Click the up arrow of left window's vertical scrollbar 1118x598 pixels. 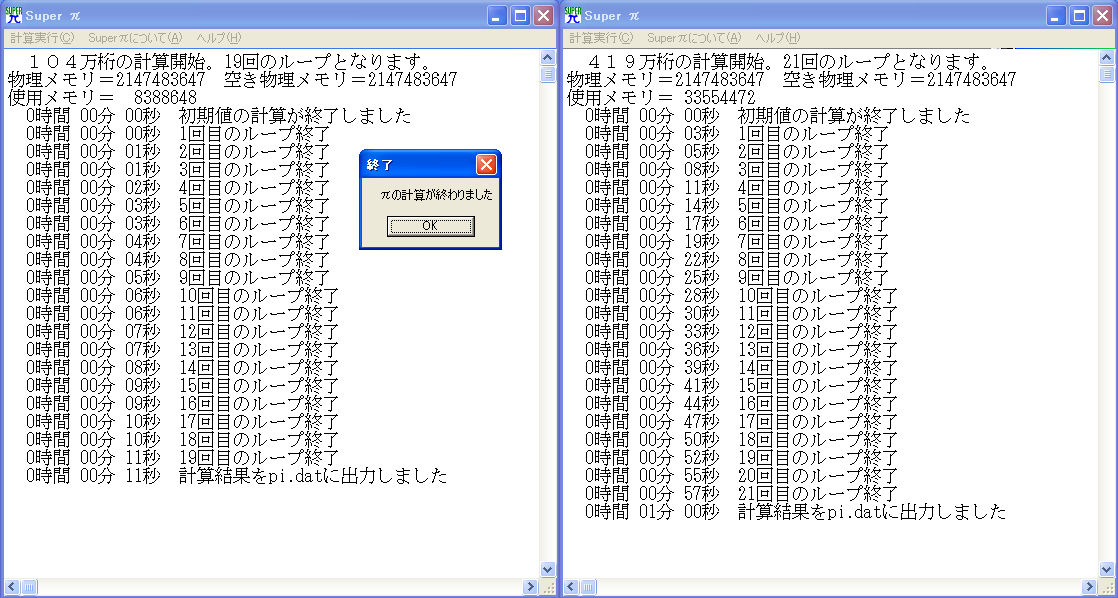[547, 58]
